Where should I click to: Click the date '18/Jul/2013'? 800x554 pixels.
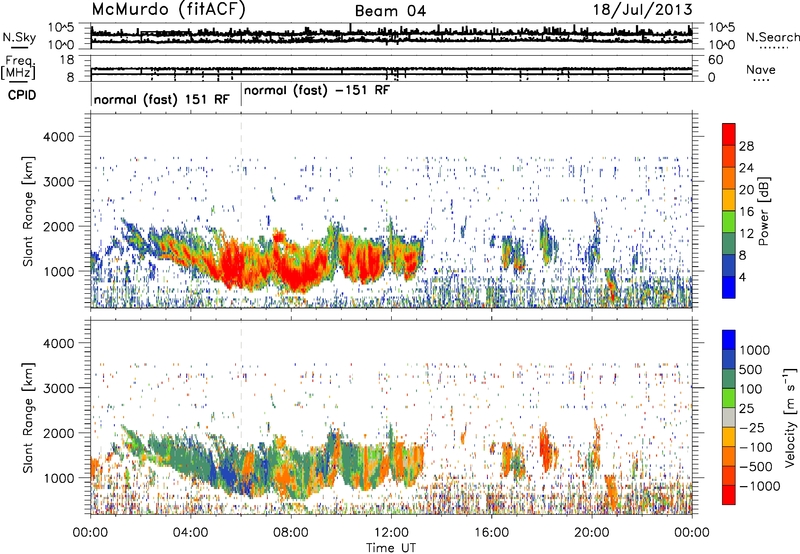642,10
